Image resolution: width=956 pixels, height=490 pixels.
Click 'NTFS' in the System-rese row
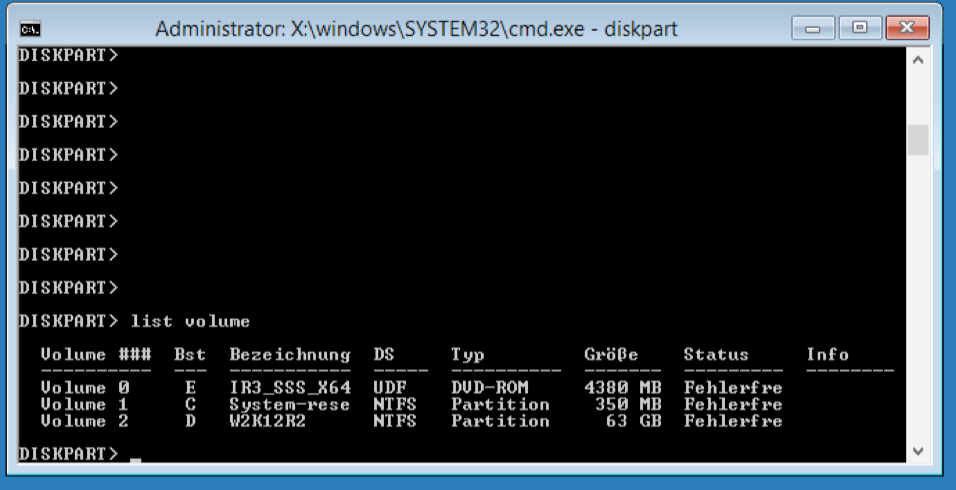click(x=395, y=404)
